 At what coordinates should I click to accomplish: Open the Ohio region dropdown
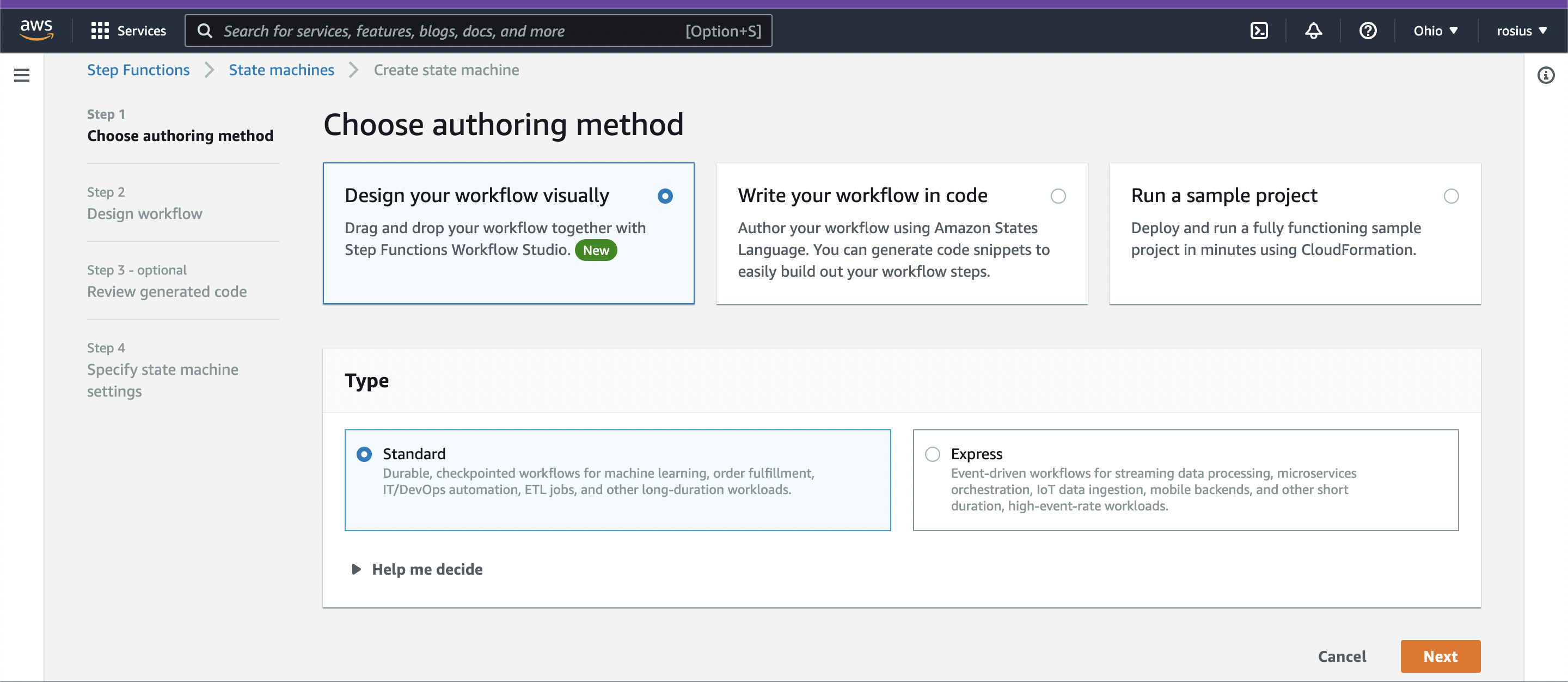1435,31
